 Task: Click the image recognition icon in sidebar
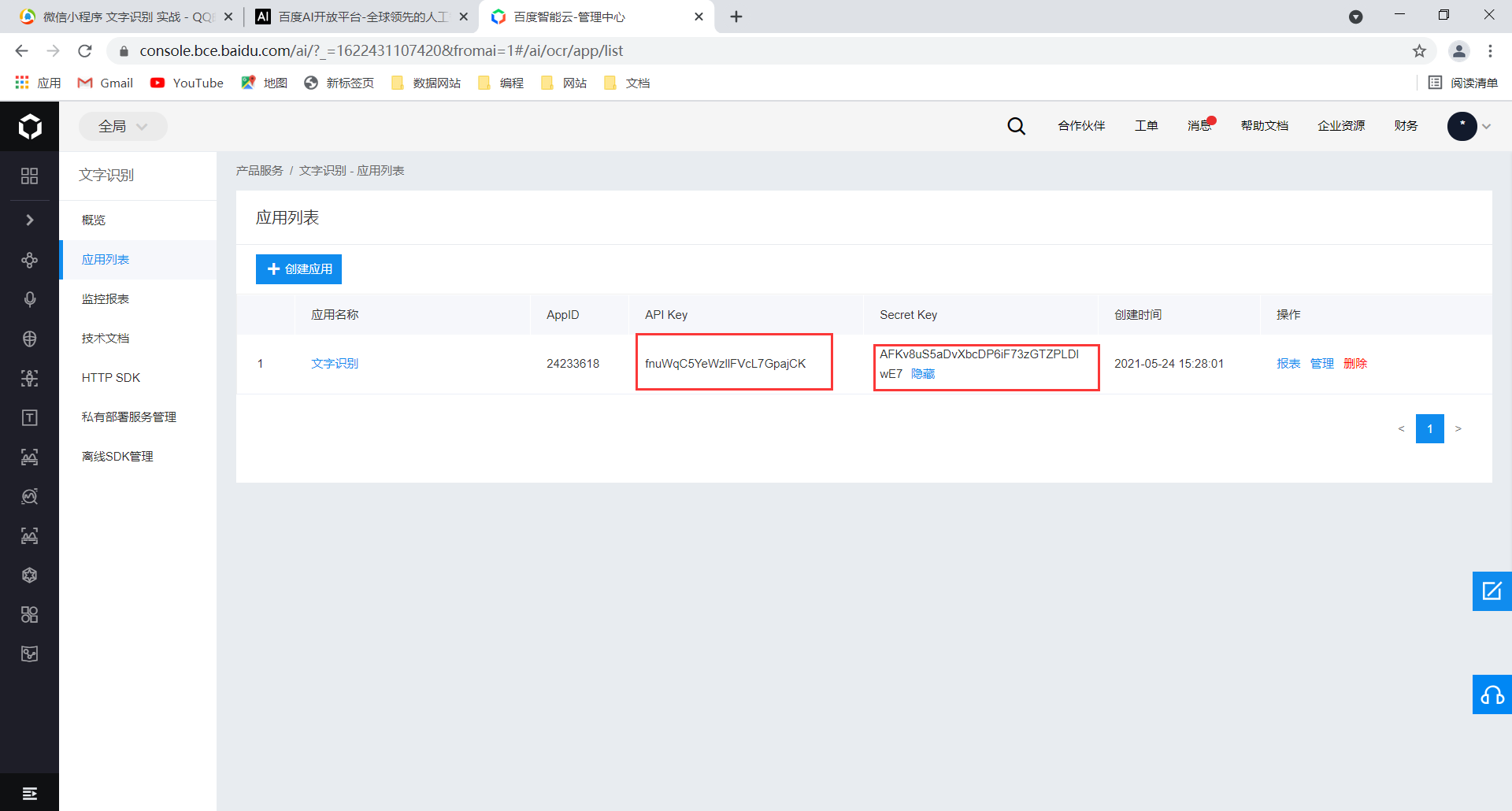30,457
